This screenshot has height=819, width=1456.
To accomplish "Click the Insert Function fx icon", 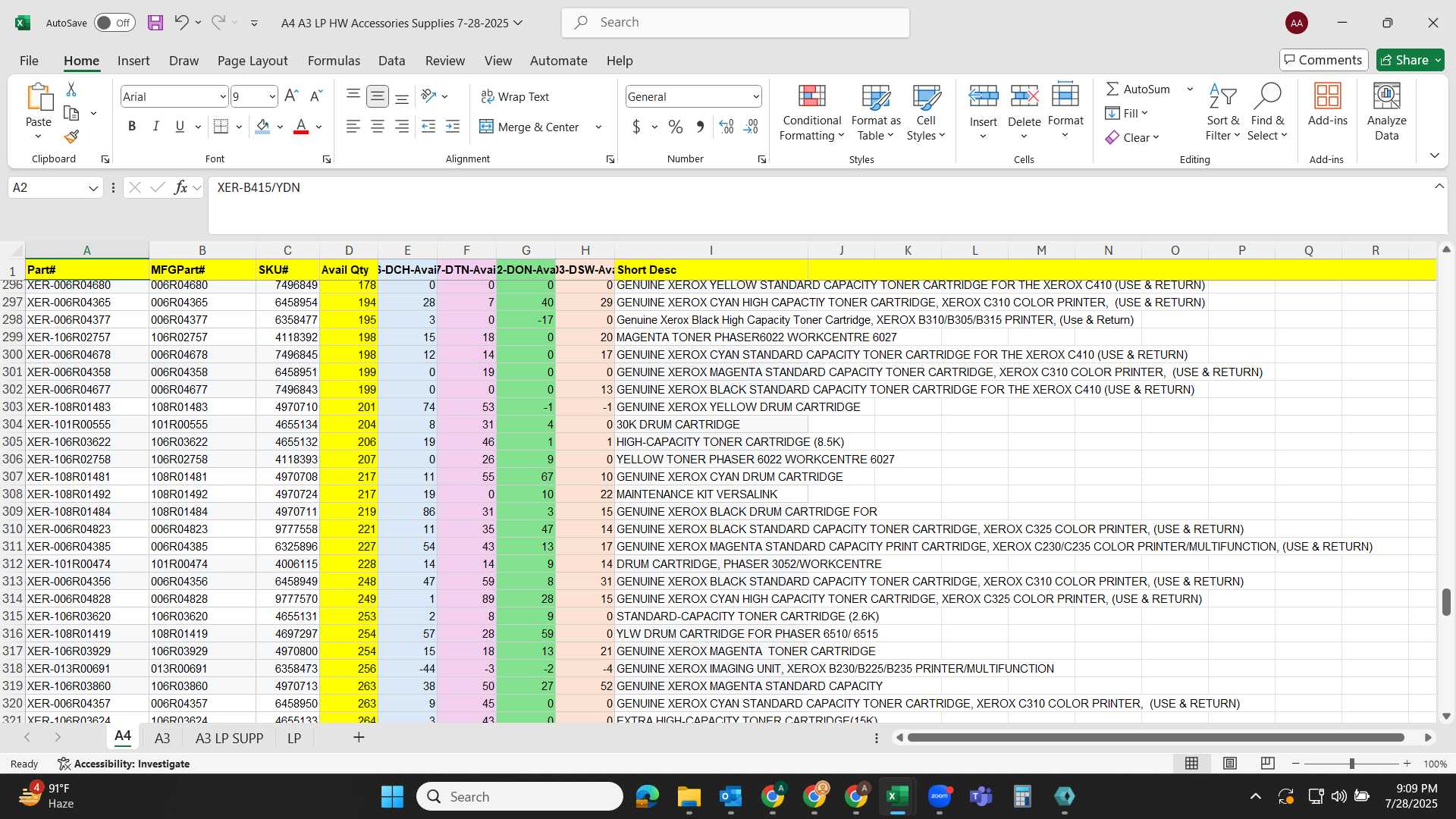I will coord(180,187).
